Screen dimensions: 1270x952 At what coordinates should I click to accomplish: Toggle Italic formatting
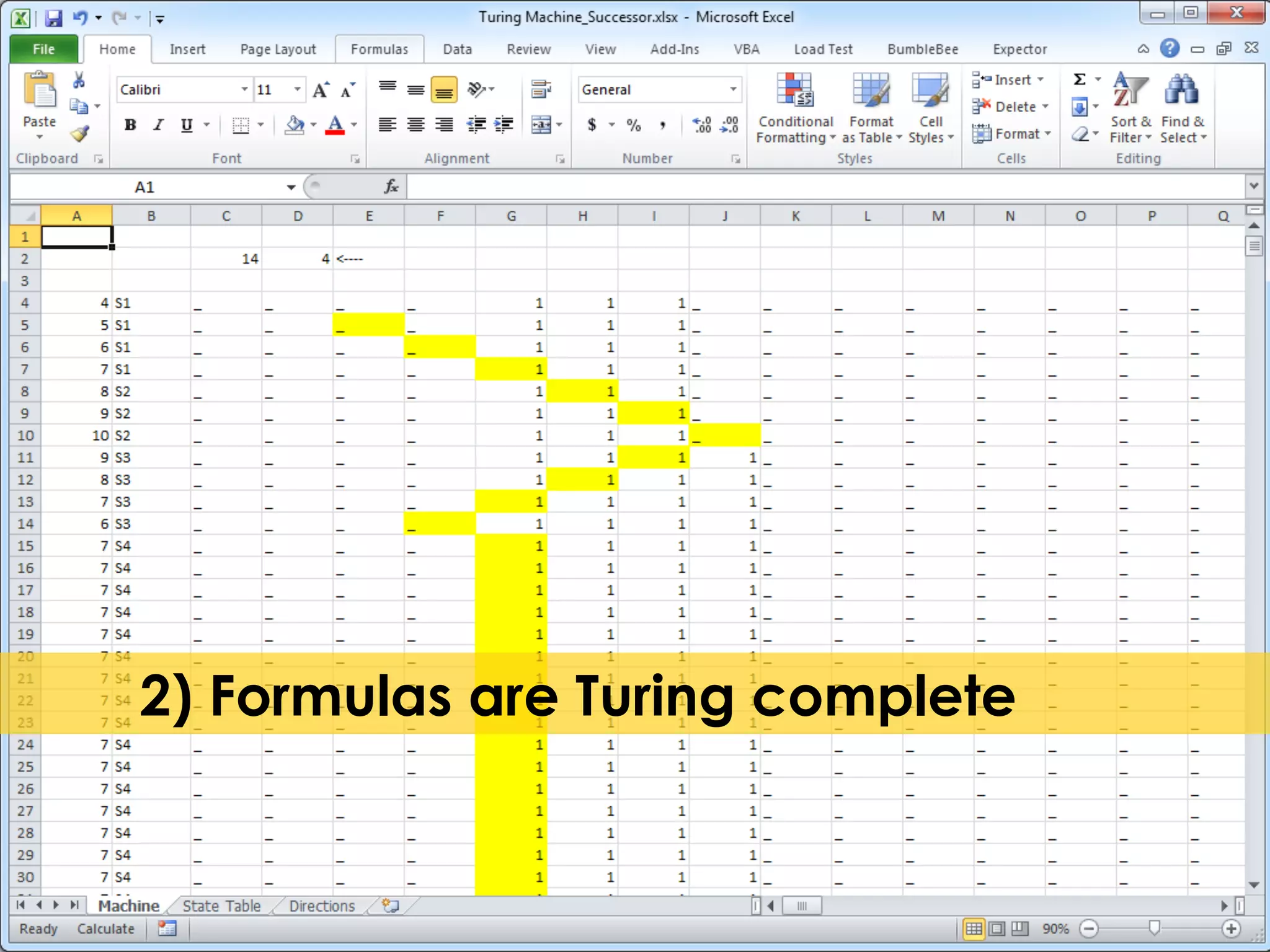click(159, 125)
